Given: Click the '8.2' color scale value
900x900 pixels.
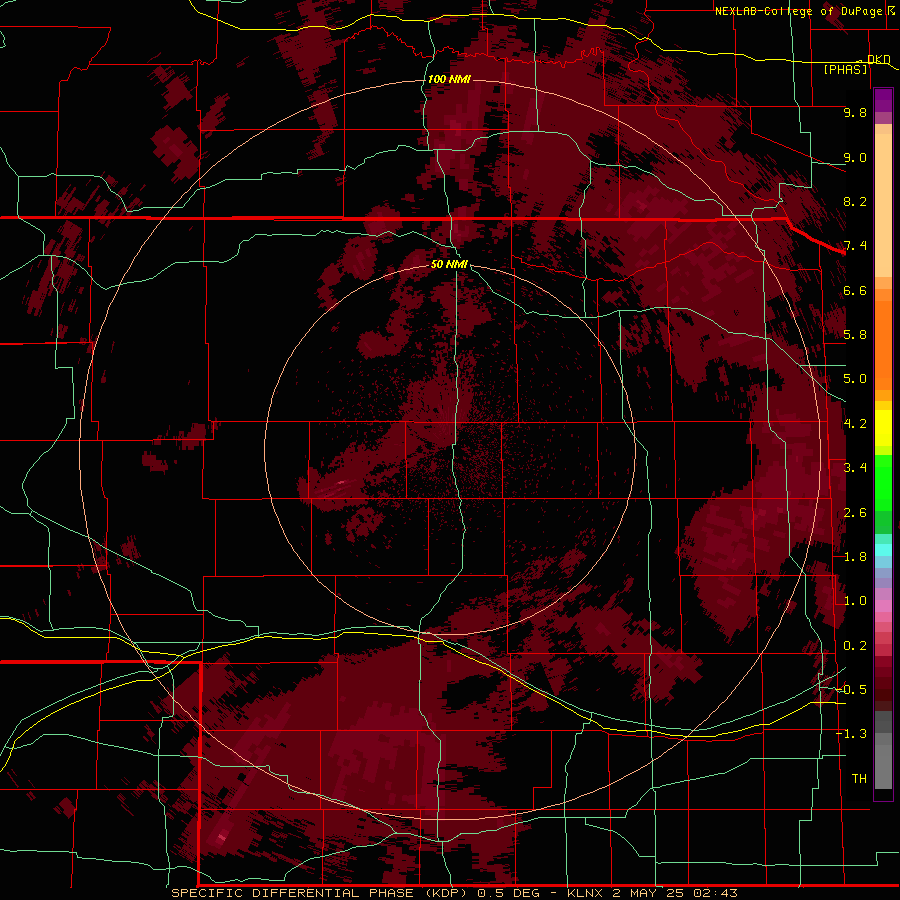Looking at the screenshot, I should (x=855, y=201).
